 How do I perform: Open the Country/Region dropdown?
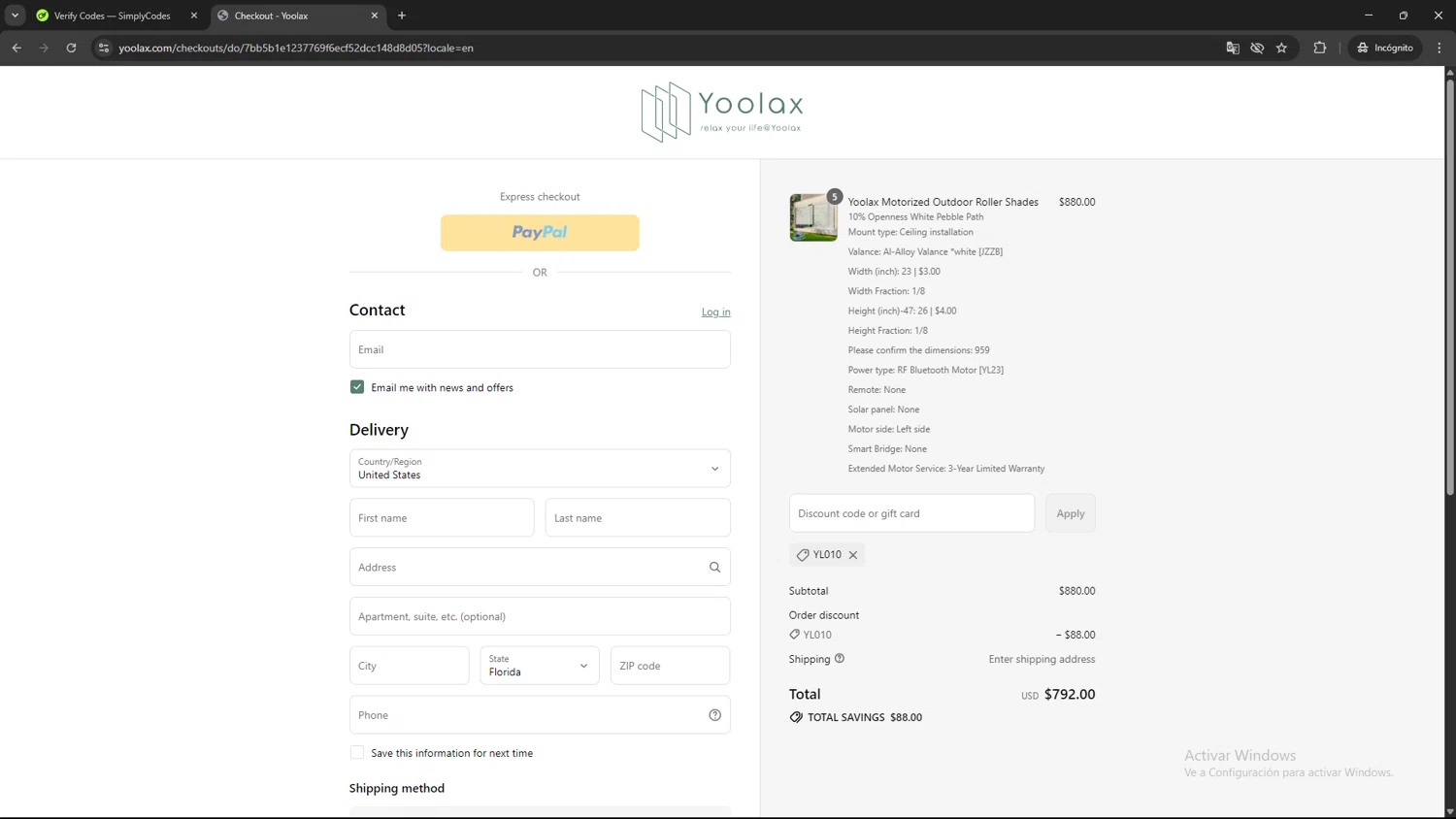(540, 469)
